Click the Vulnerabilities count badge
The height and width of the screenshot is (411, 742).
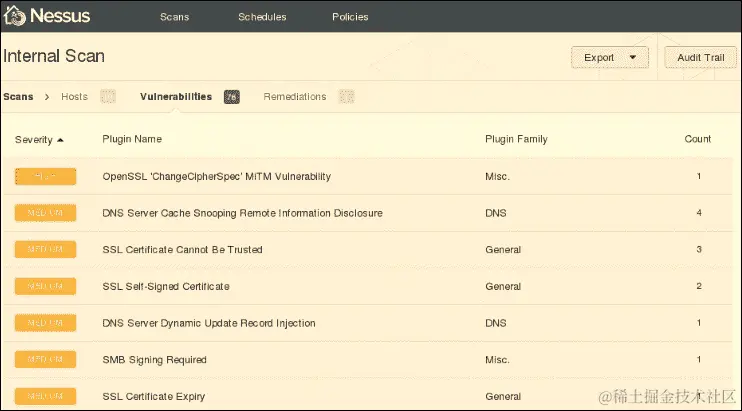[232, 97]
